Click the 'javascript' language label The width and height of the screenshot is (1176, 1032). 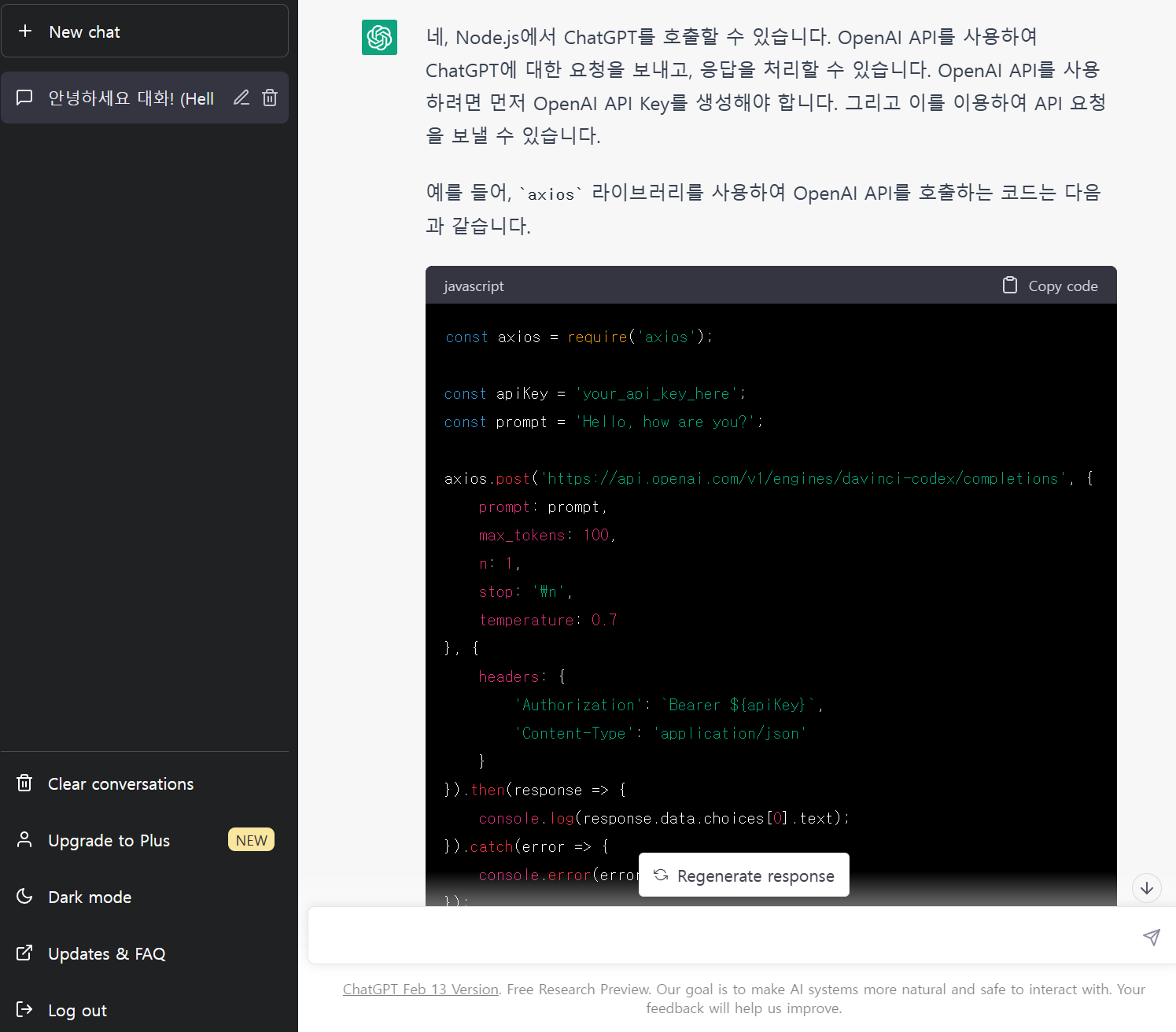[474, 286]
